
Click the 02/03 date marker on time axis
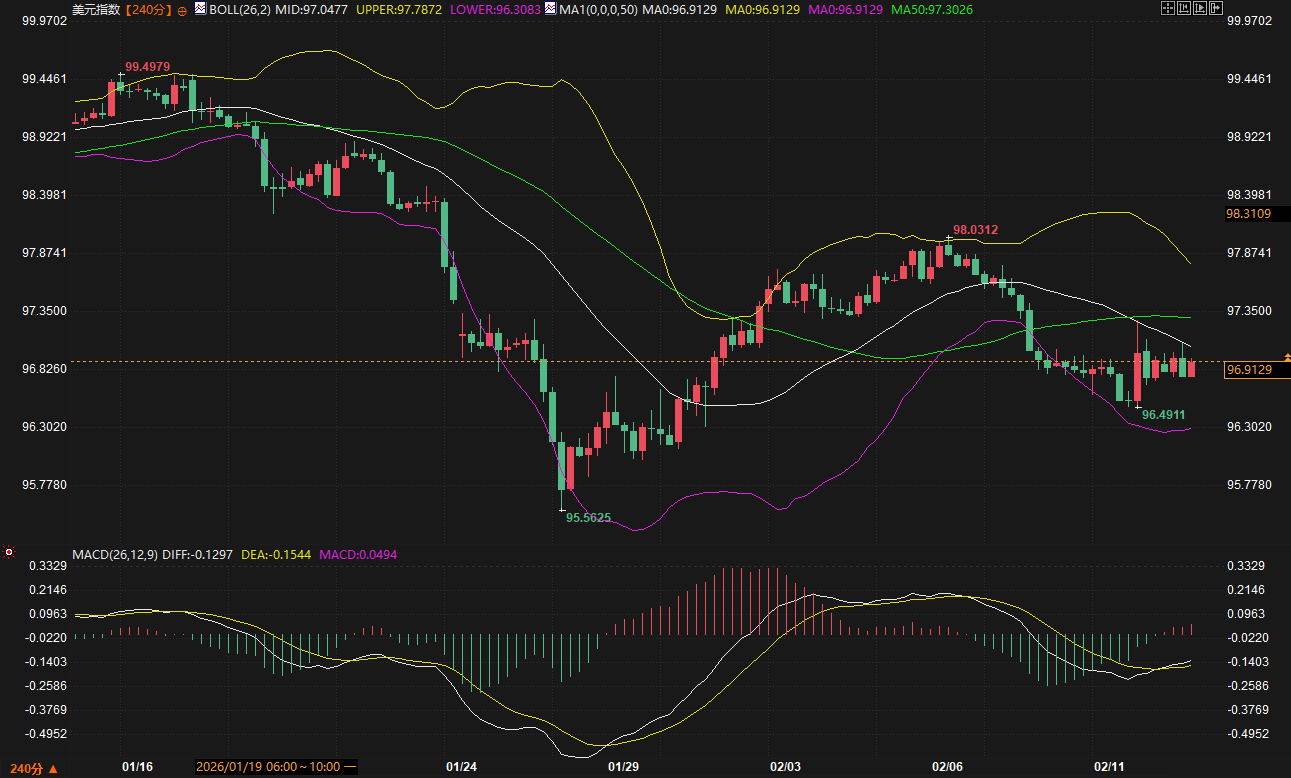coord(785,767)
